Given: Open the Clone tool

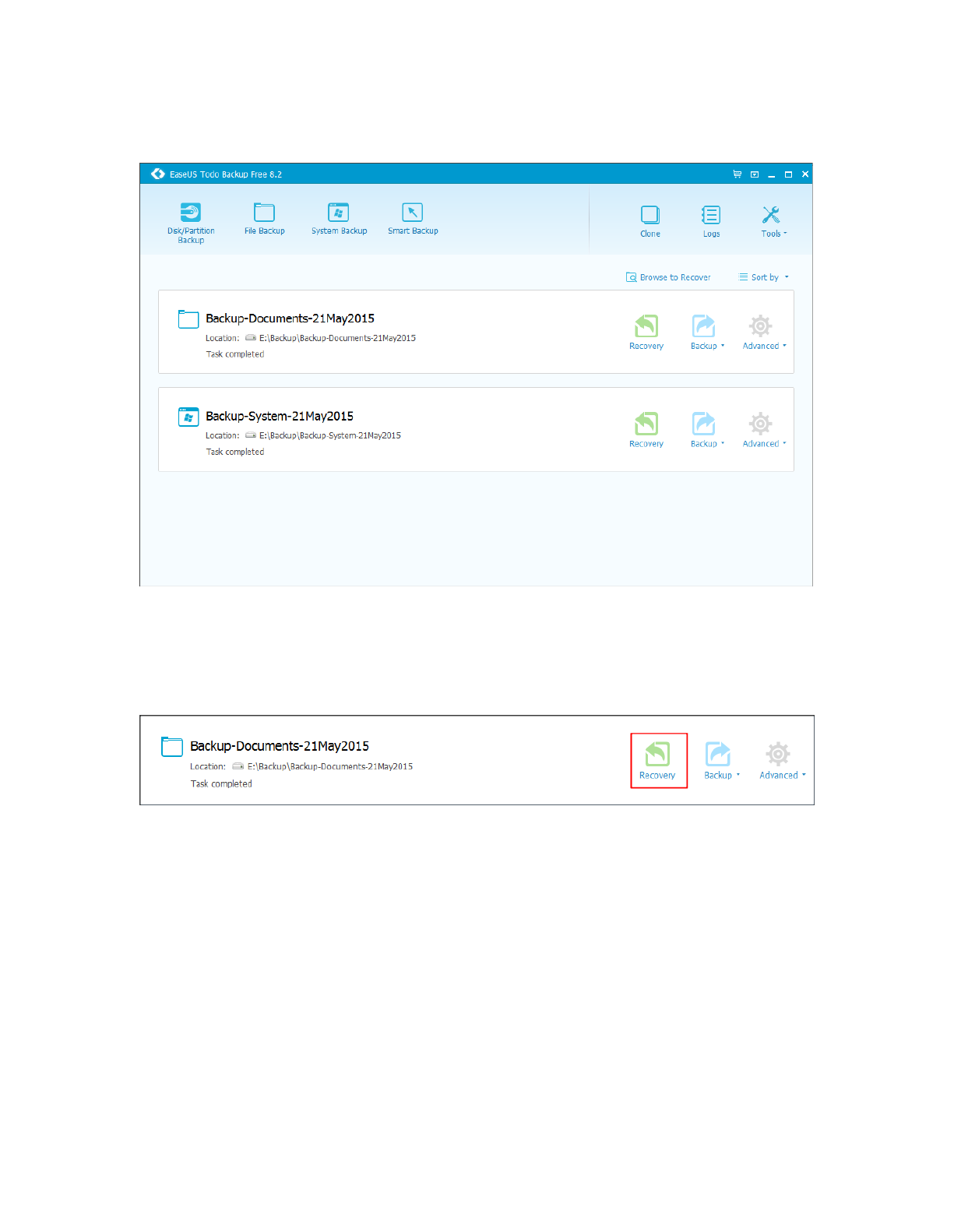Looking at the screenshot, I should tap(650, 220).
